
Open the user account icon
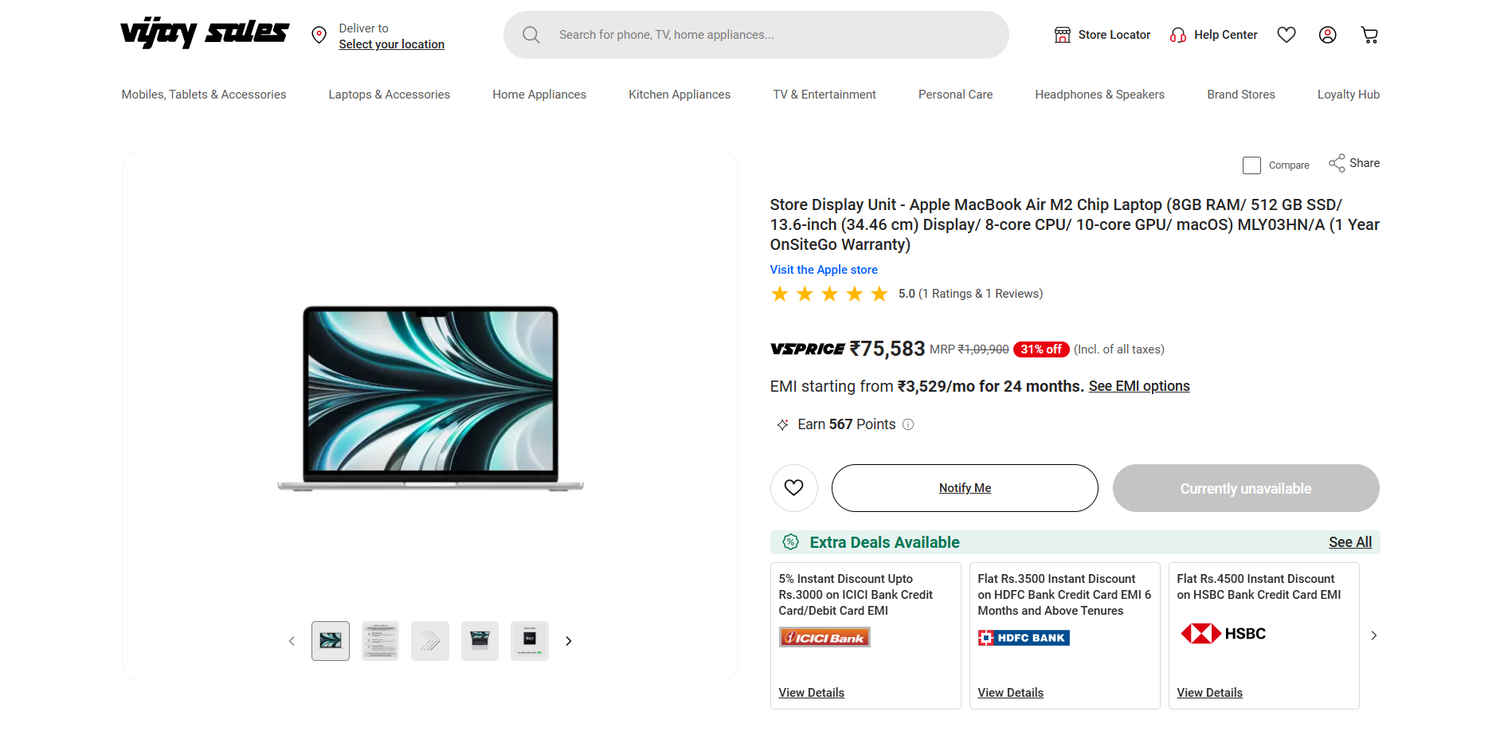pos(1327,35)
